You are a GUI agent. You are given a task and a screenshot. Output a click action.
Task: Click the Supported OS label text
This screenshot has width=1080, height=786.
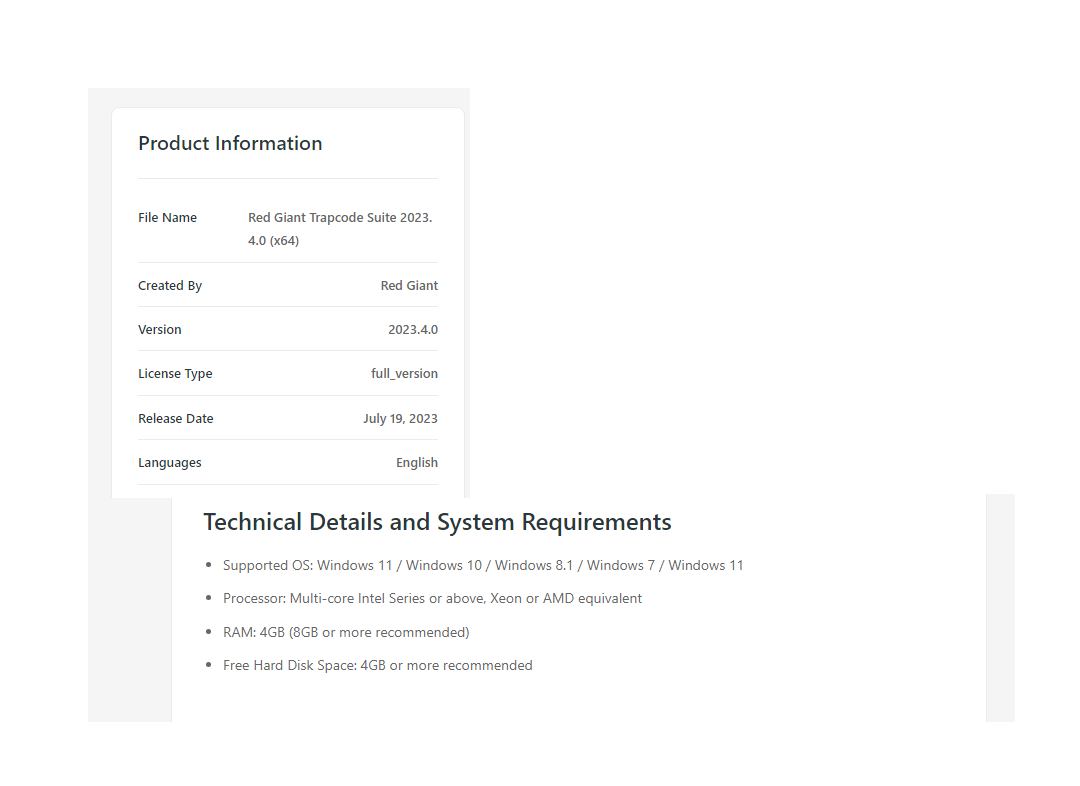(267, 566)
